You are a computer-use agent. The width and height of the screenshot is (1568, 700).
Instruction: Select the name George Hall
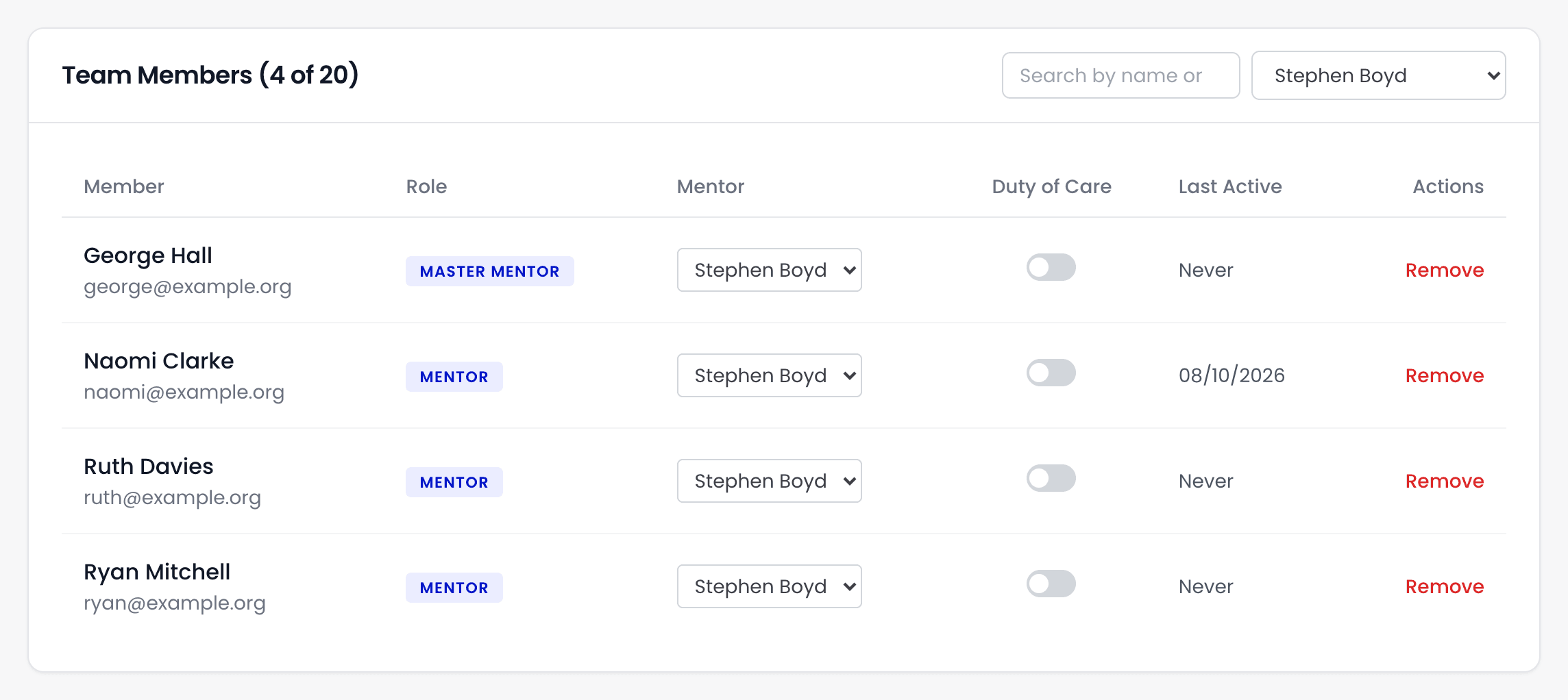pos(148,255)
